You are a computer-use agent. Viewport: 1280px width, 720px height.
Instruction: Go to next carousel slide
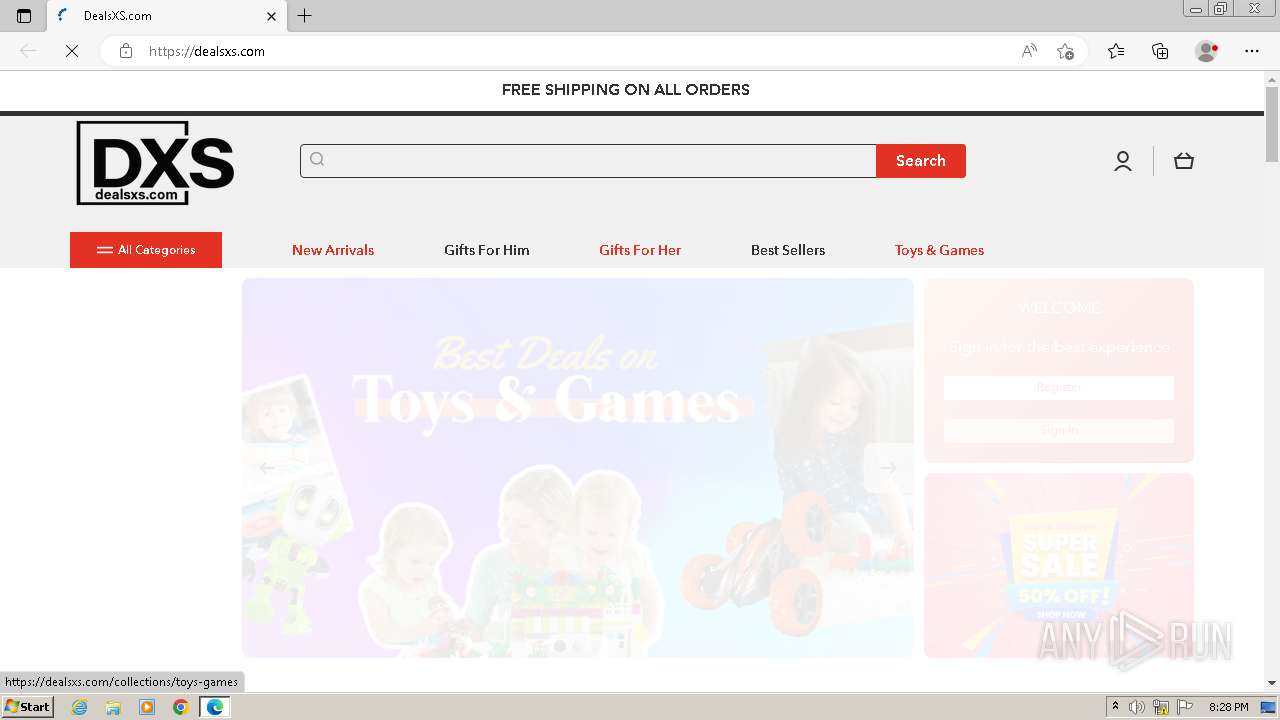coord(888,467)
